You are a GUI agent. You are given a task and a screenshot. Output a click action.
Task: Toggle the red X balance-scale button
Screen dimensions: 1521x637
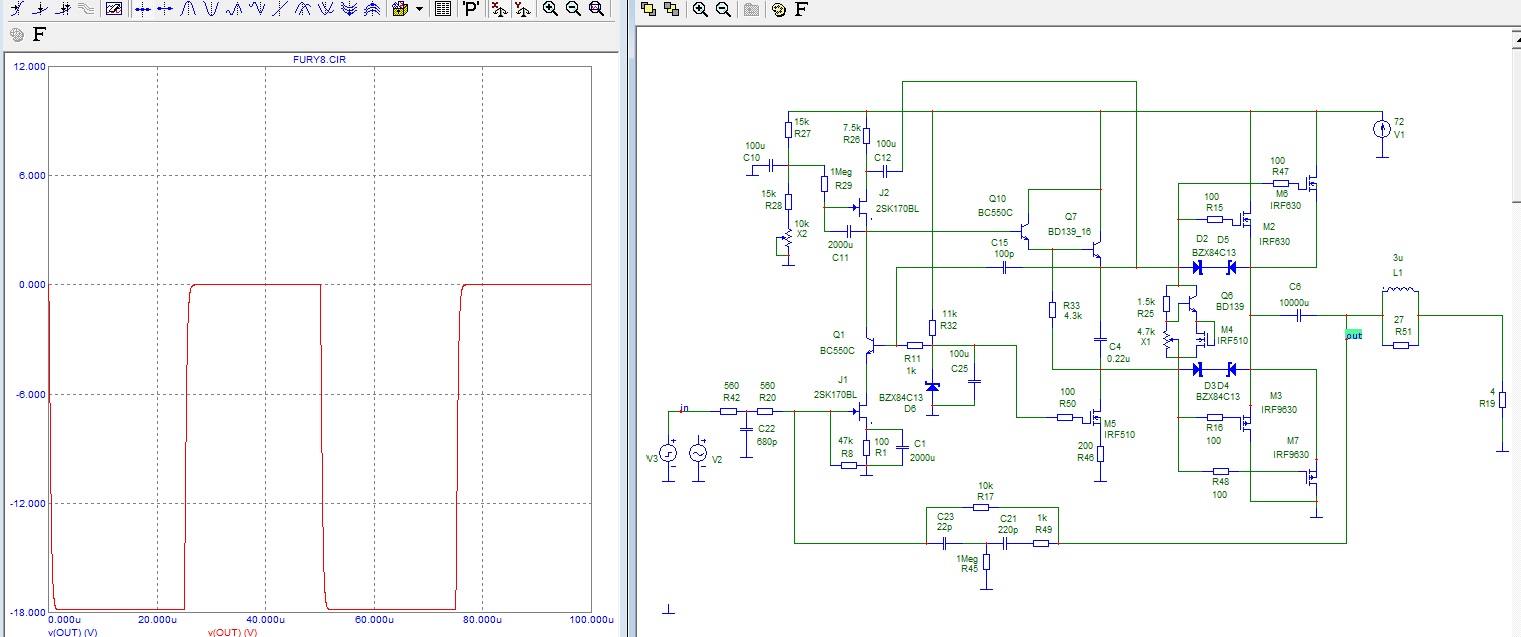tap(498, 9)
